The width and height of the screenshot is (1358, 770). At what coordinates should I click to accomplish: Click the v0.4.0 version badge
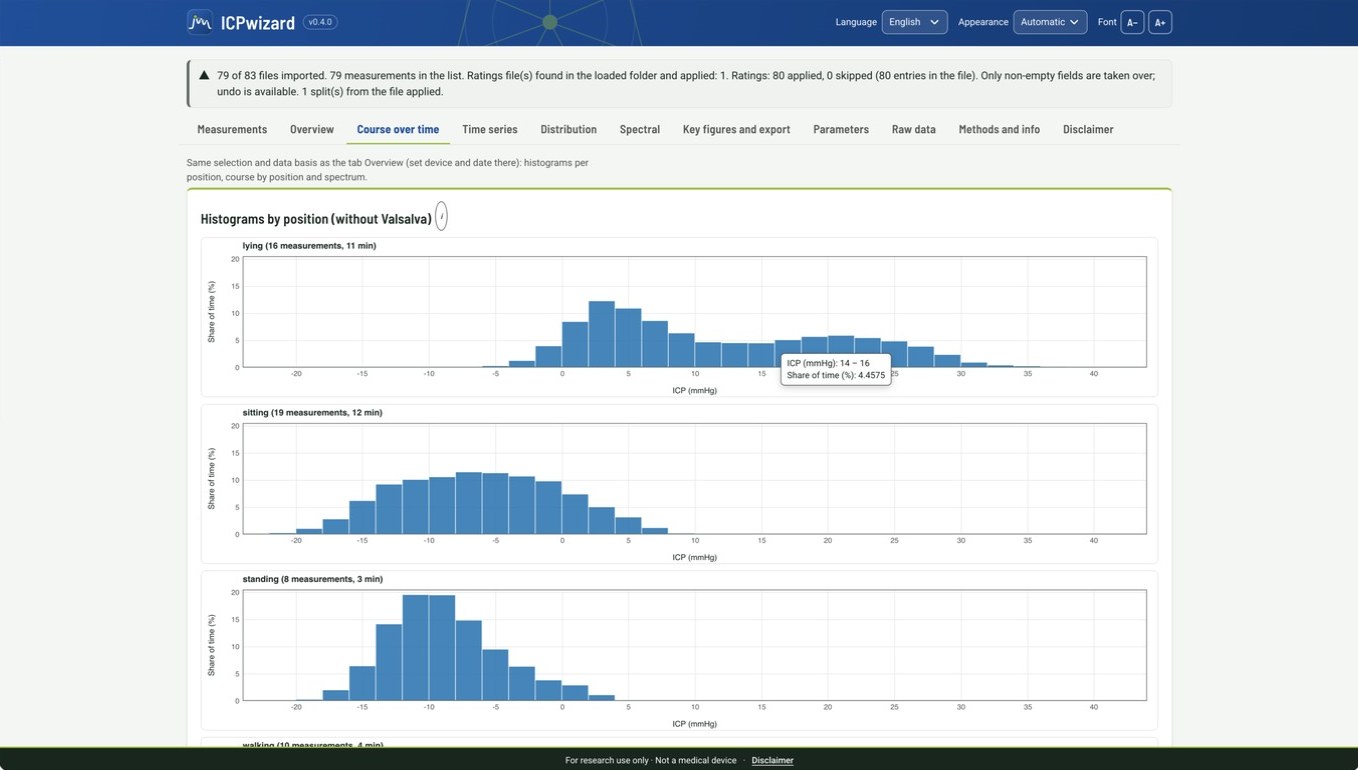click(320, 22)
